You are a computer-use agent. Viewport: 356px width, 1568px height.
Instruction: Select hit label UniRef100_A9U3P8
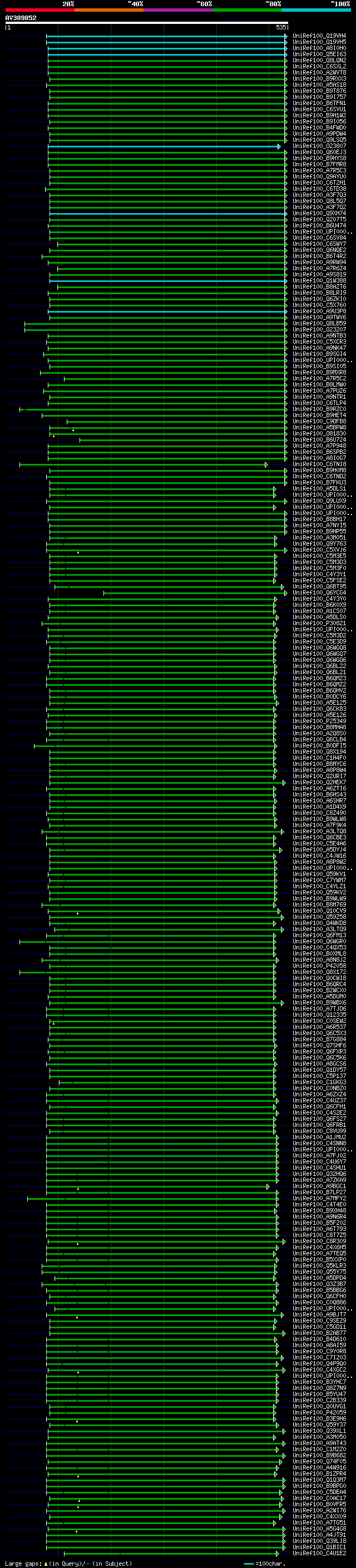[x=319, y=311]
